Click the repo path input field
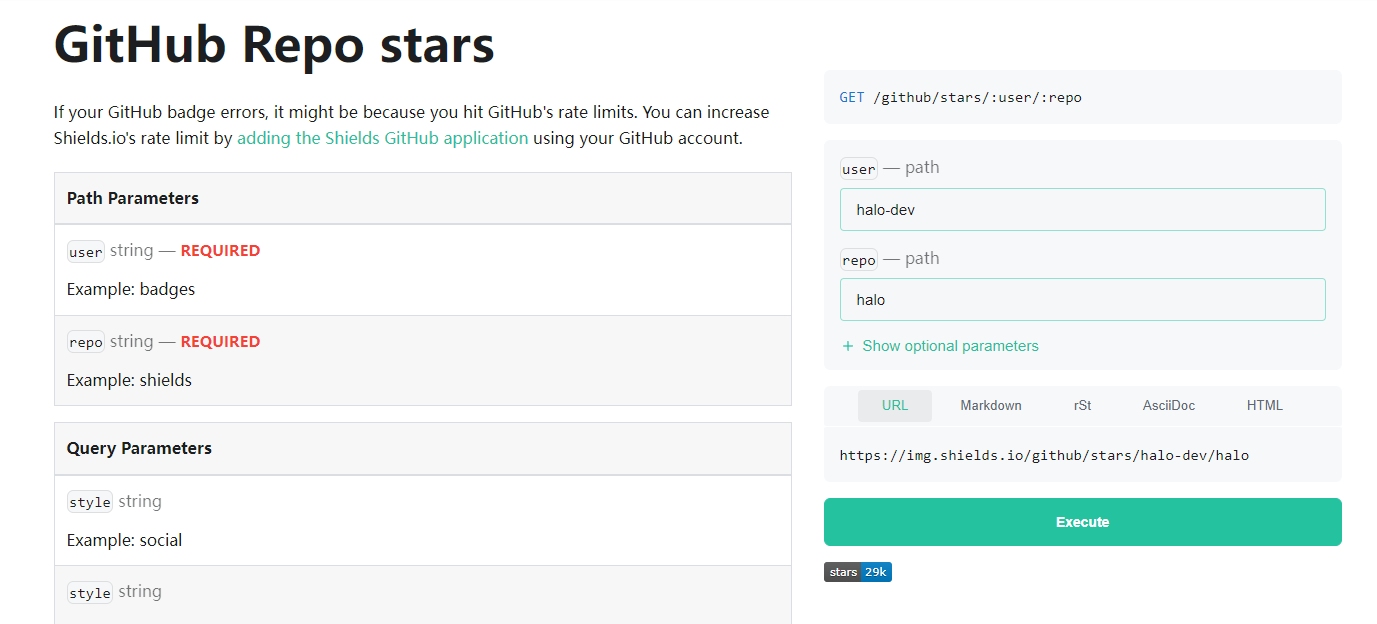Screen dimensions: 1377x624 click(1082, 300)
